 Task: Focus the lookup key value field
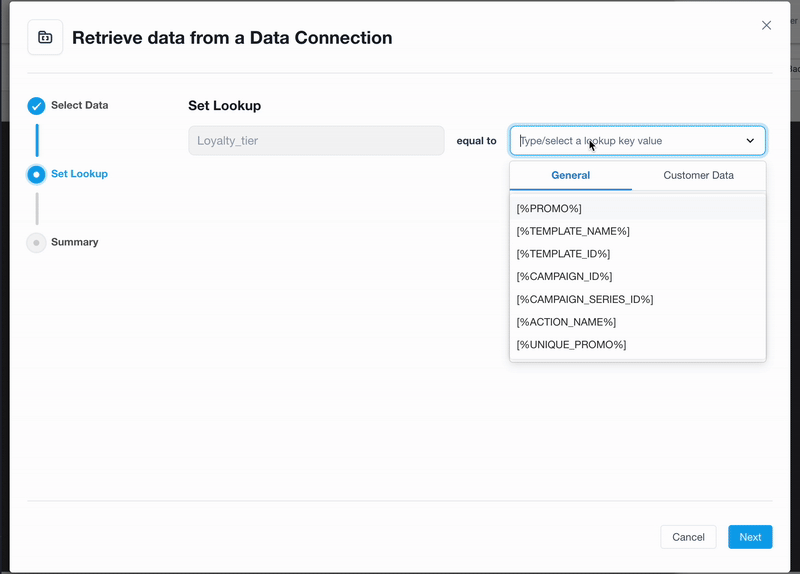pos(630,141)
